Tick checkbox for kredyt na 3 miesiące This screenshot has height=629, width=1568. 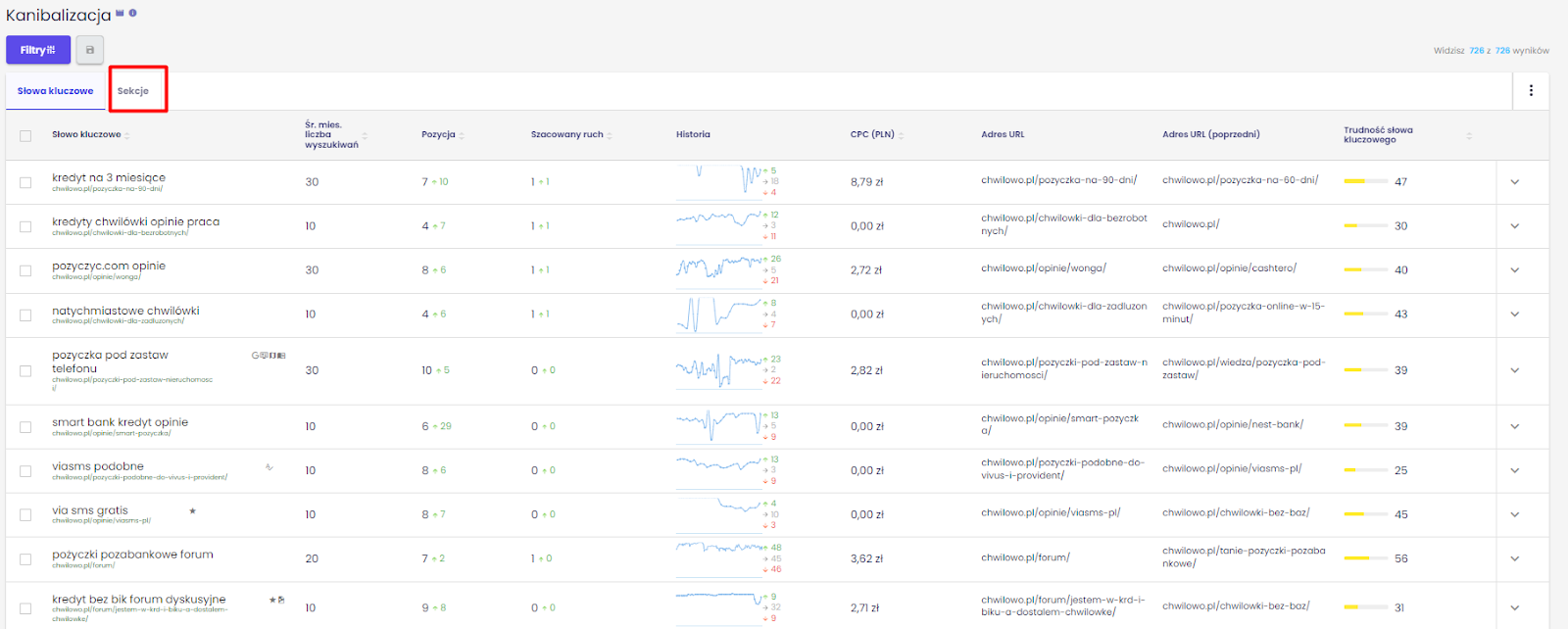(x=25, y=182)
